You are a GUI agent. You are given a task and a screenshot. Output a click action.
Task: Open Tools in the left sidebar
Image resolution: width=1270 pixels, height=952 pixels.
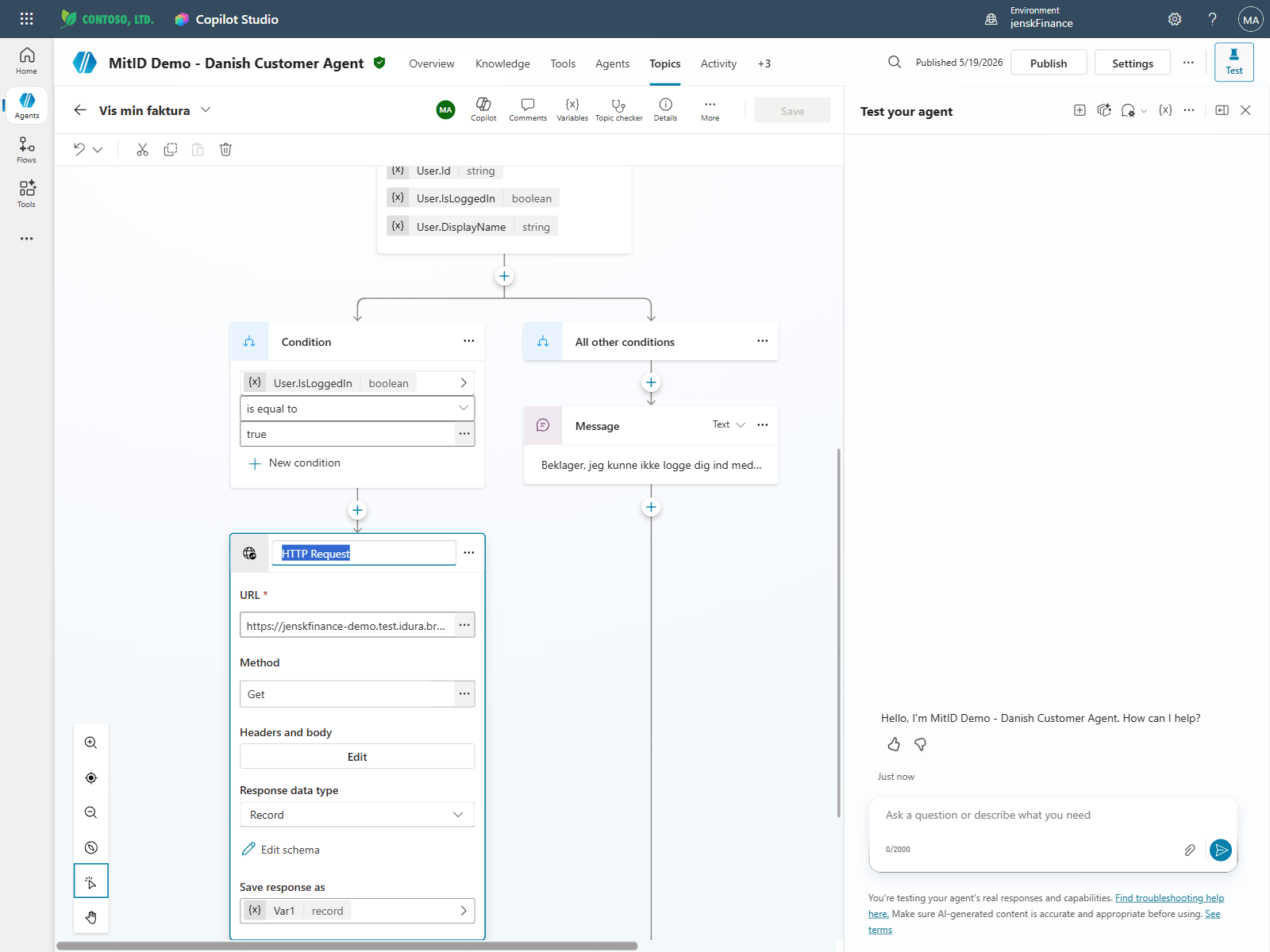point(26,194)
